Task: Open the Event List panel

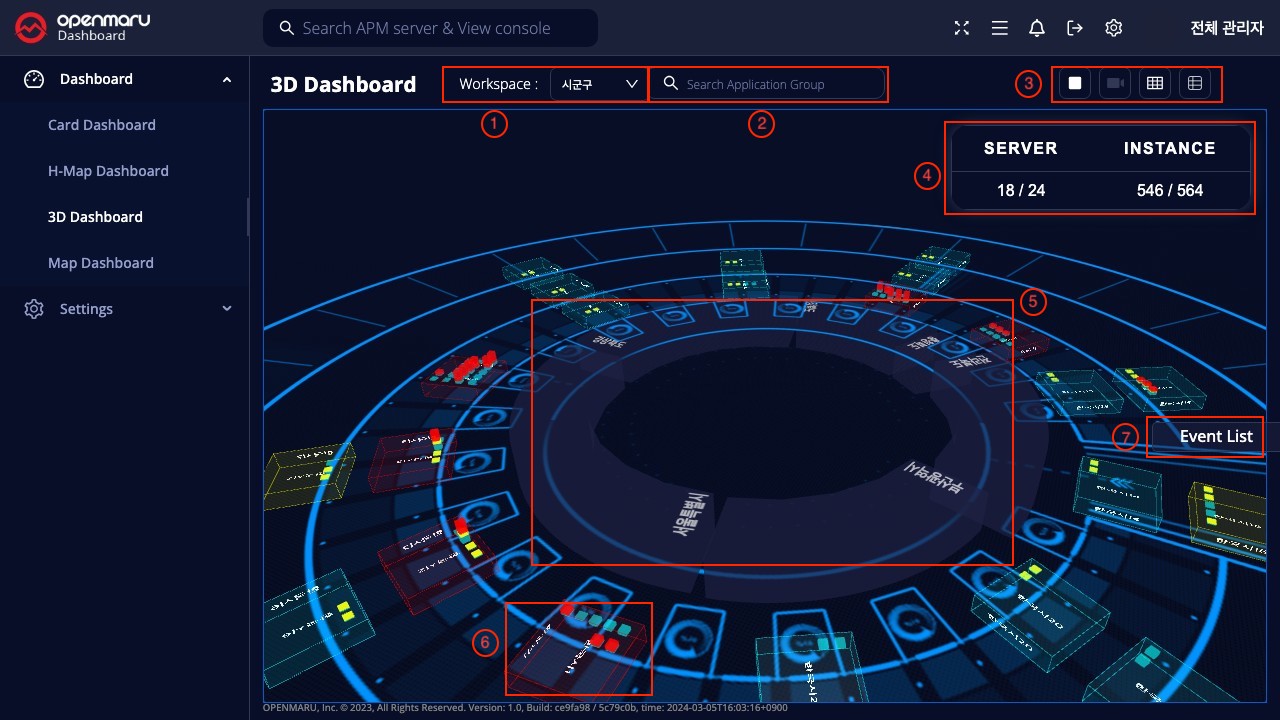Action: tap(1215, 437)
